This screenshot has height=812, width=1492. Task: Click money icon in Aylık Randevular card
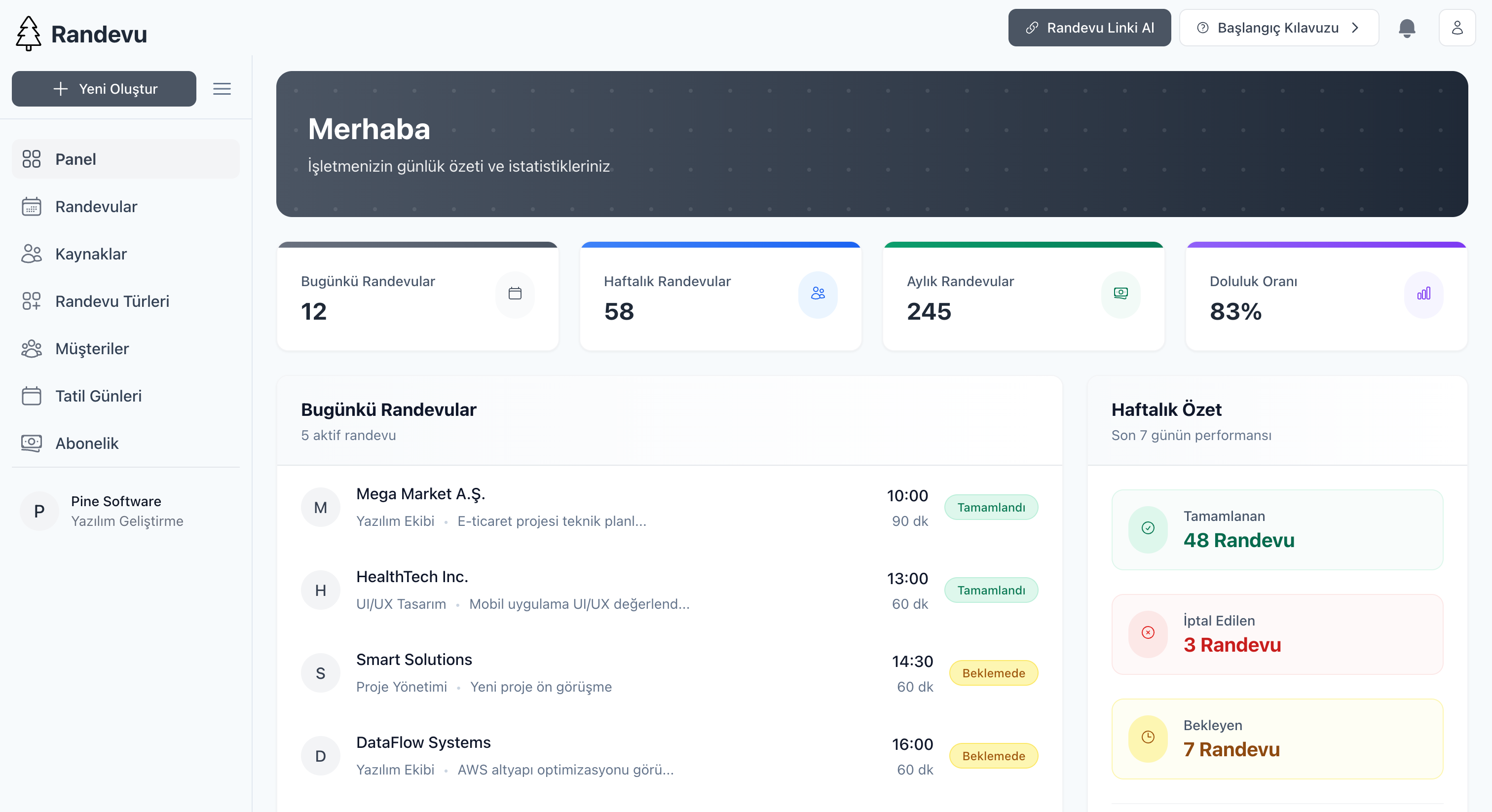[1120, 294]
